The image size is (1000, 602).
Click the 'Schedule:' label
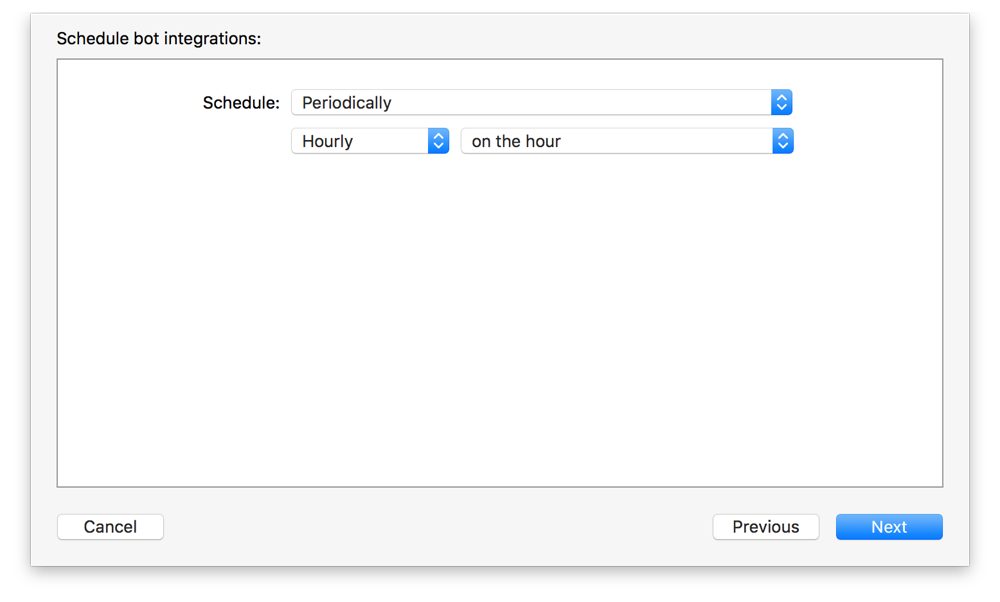pos(240,102)
